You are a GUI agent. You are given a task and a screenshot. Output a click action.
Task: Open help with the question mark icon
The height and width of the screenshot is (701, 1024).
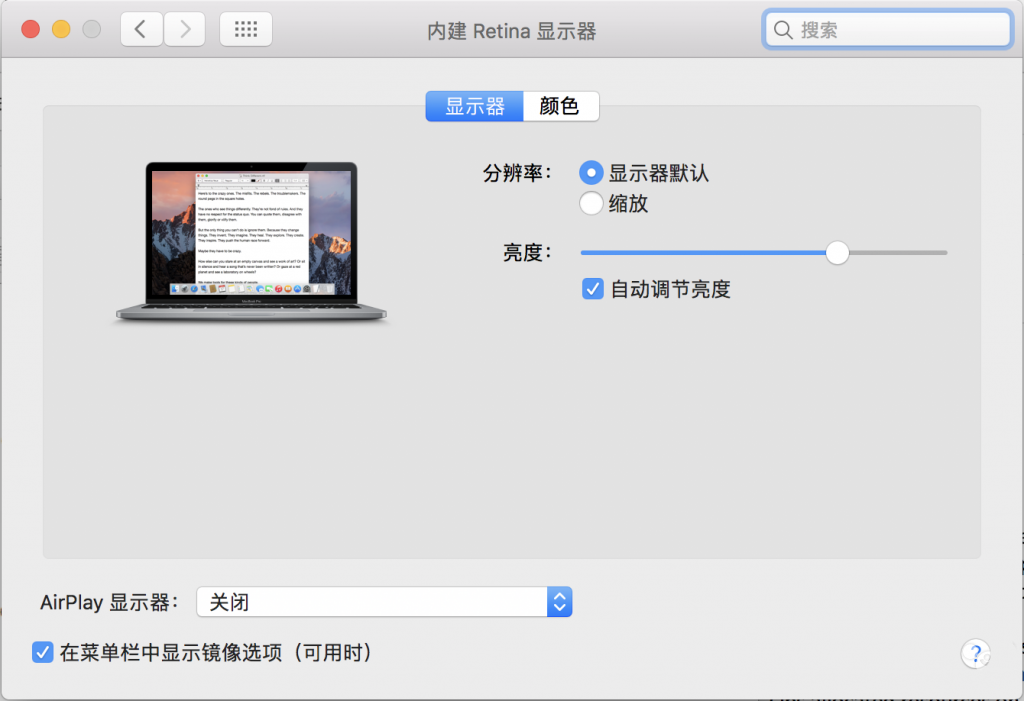[x=975, y=653]
